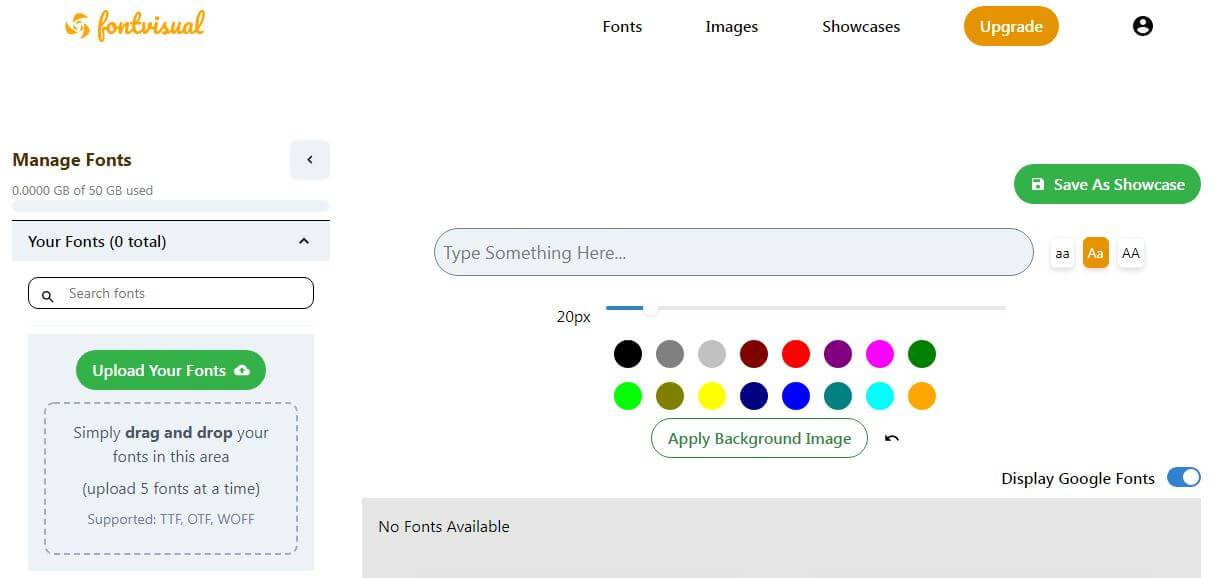Click the 'Type Something Here' text field
1217x578 pixels.
[x=733, y=253]
